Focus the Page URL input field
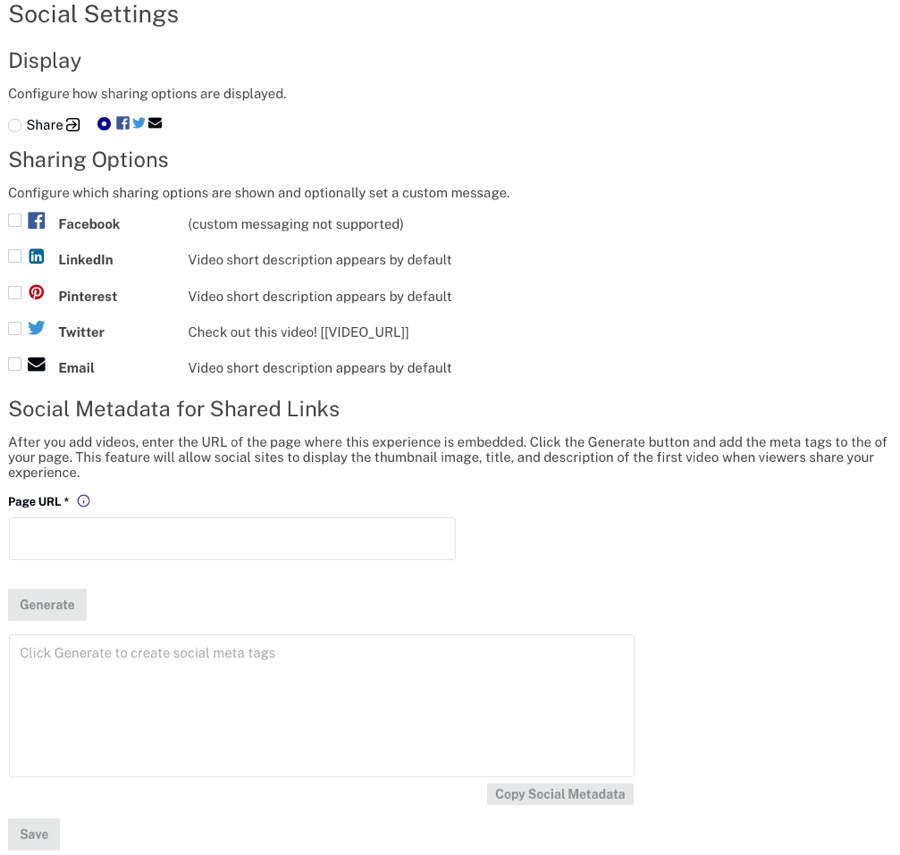900x855 pixels. click(x=232, y=538)
